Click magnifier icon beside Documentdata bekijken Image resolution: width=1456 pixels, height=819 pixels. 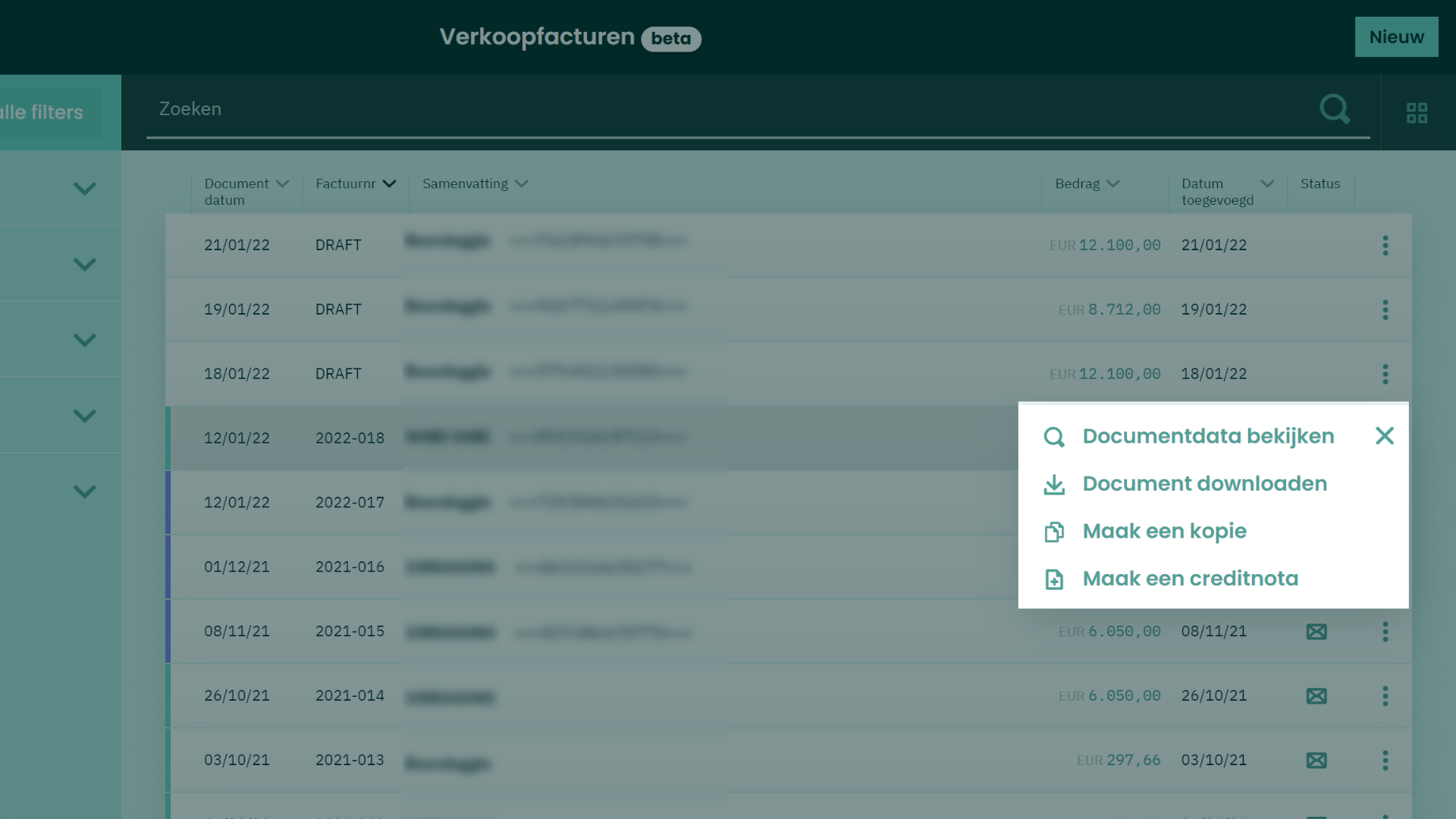point(1054,437)
